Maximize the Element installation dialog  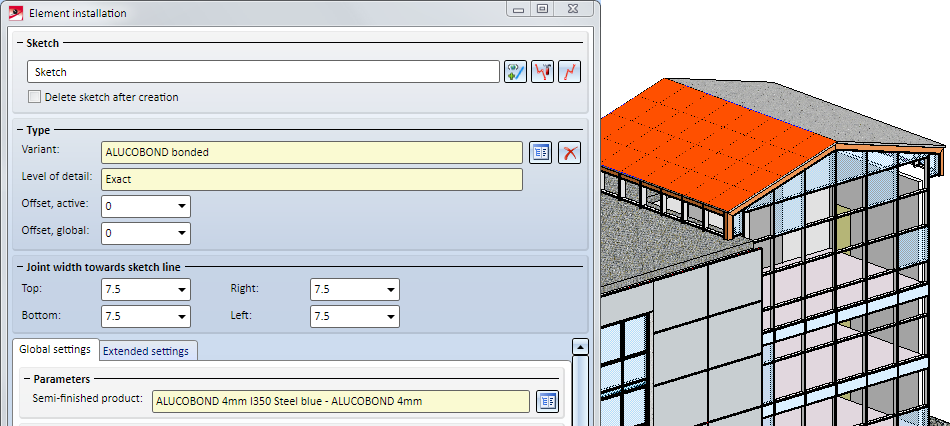point(543,9)
